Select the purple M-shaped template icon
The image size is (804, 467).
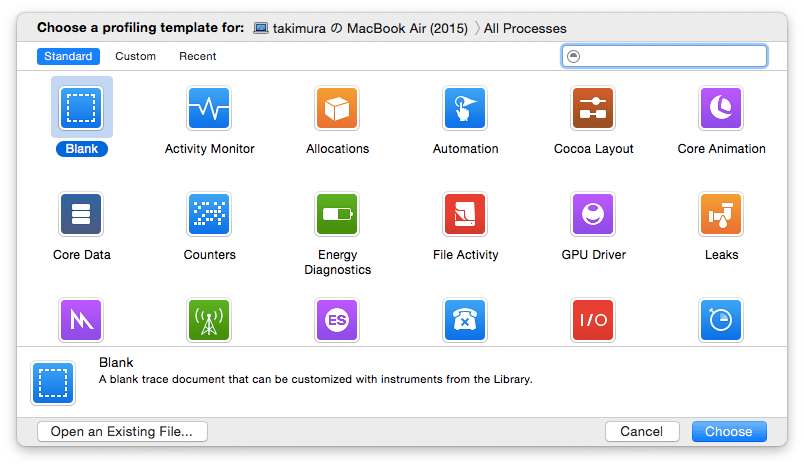pos(81,320)
